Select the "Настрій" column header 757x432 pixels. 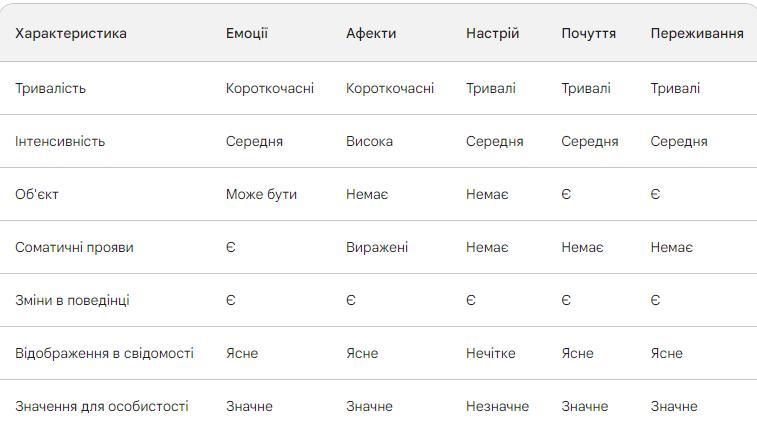tap(492, 33)
